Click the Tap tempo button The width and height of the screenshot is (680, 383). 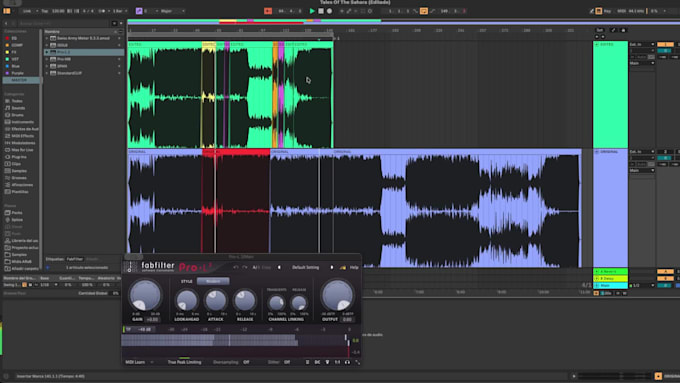(44, 11)
